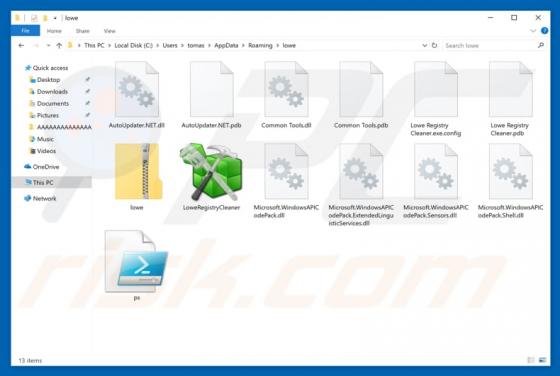Click This PC in the address path

pos(94,45)
